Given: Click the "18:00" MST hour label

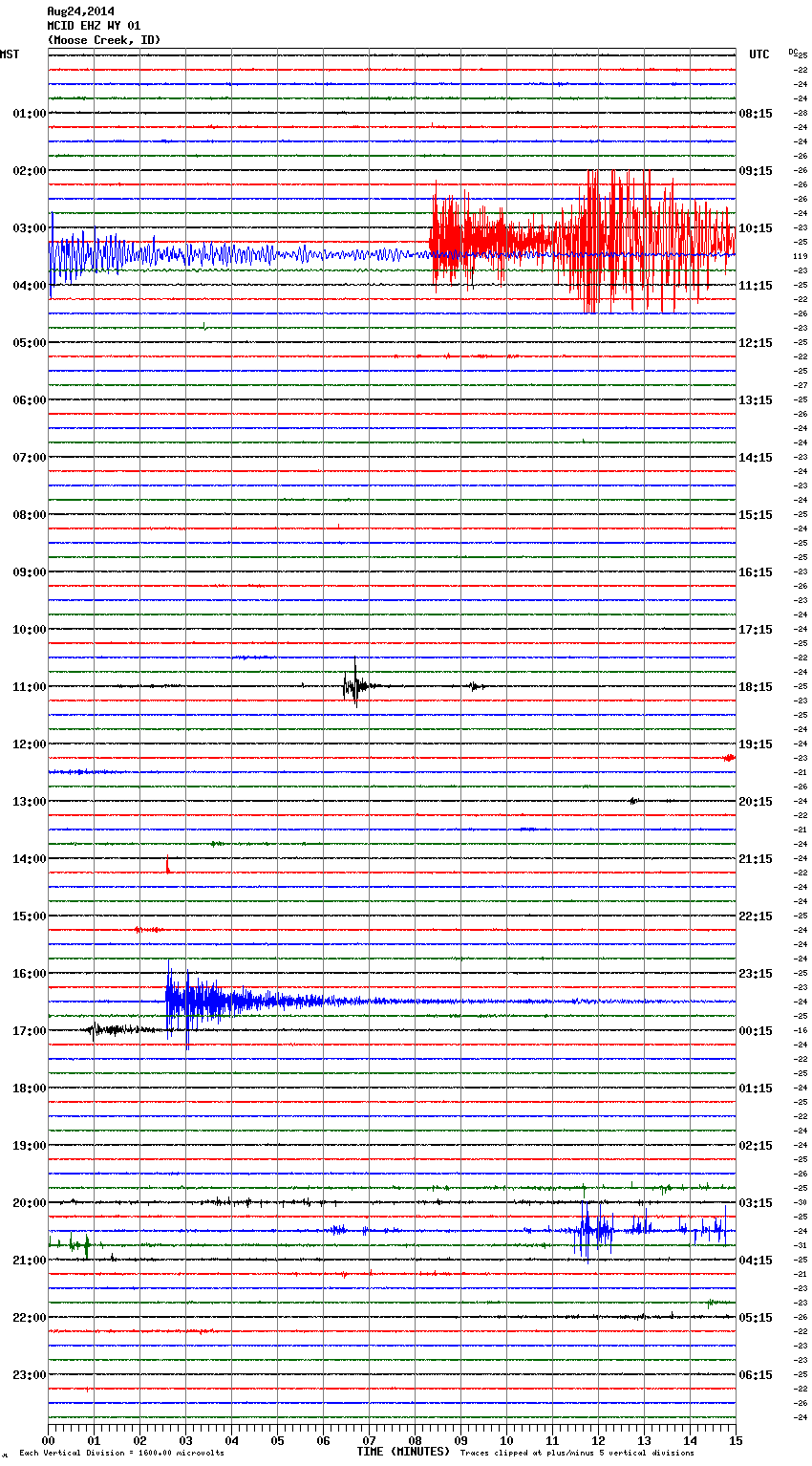Looking at the screenshot, I should pyautogui.click(x=30, y=1088).
